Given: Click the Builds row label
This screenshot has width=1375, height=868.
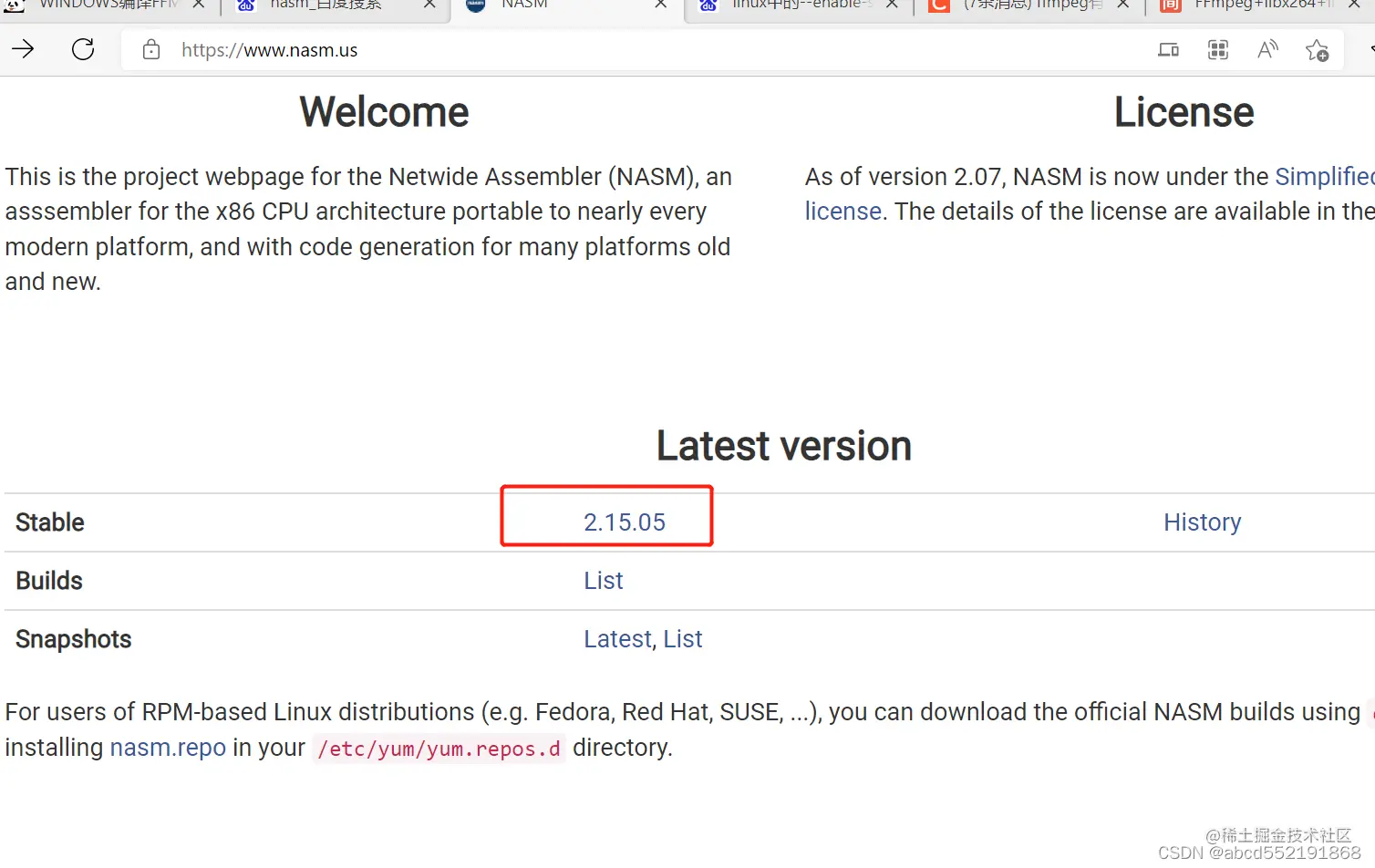Looking at the screenshot, I should (x=49, y=581).
